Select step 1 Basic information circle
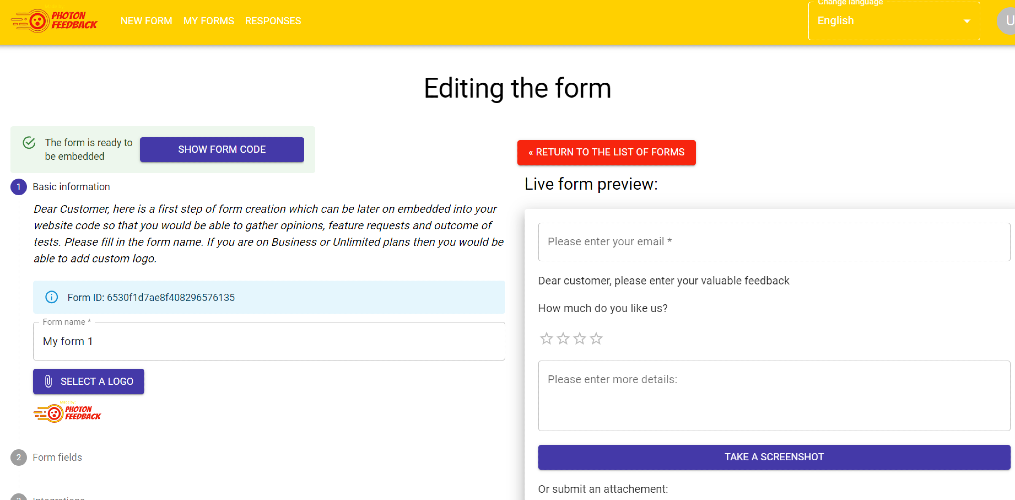Screen dimensions: 1015x500 click(18, 187)
